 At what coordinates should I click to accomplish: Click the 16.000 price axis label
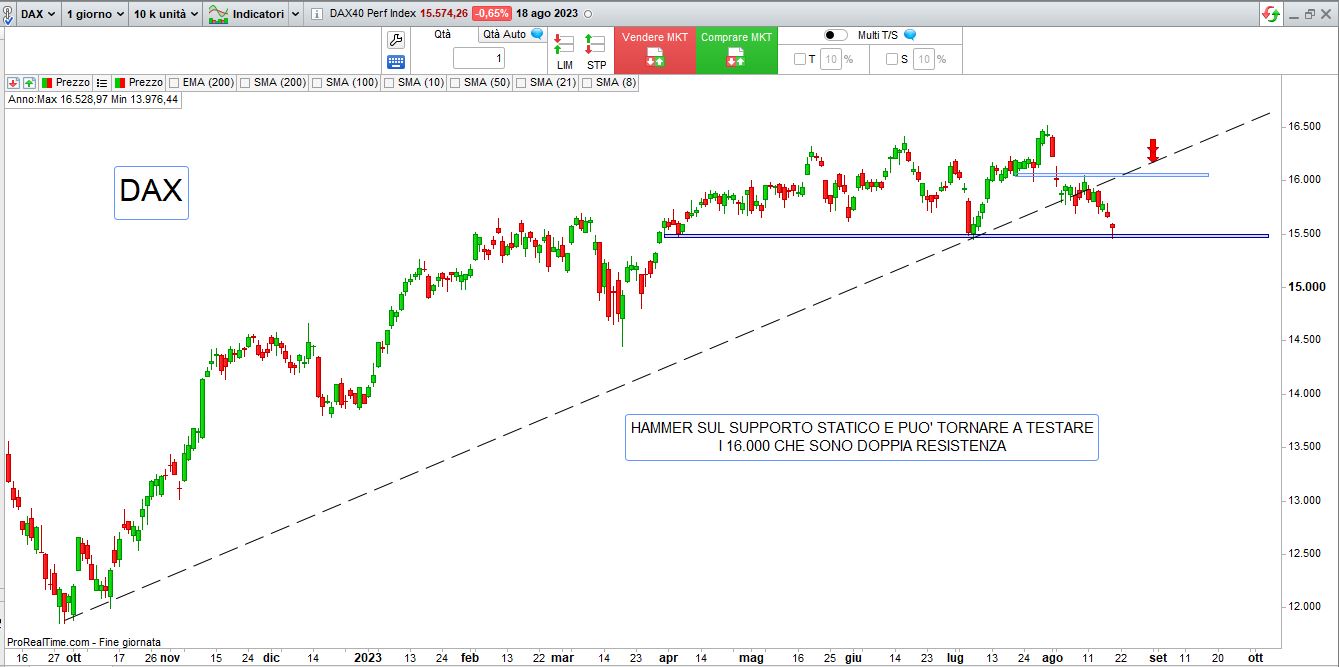click(x=1303, y=180)
